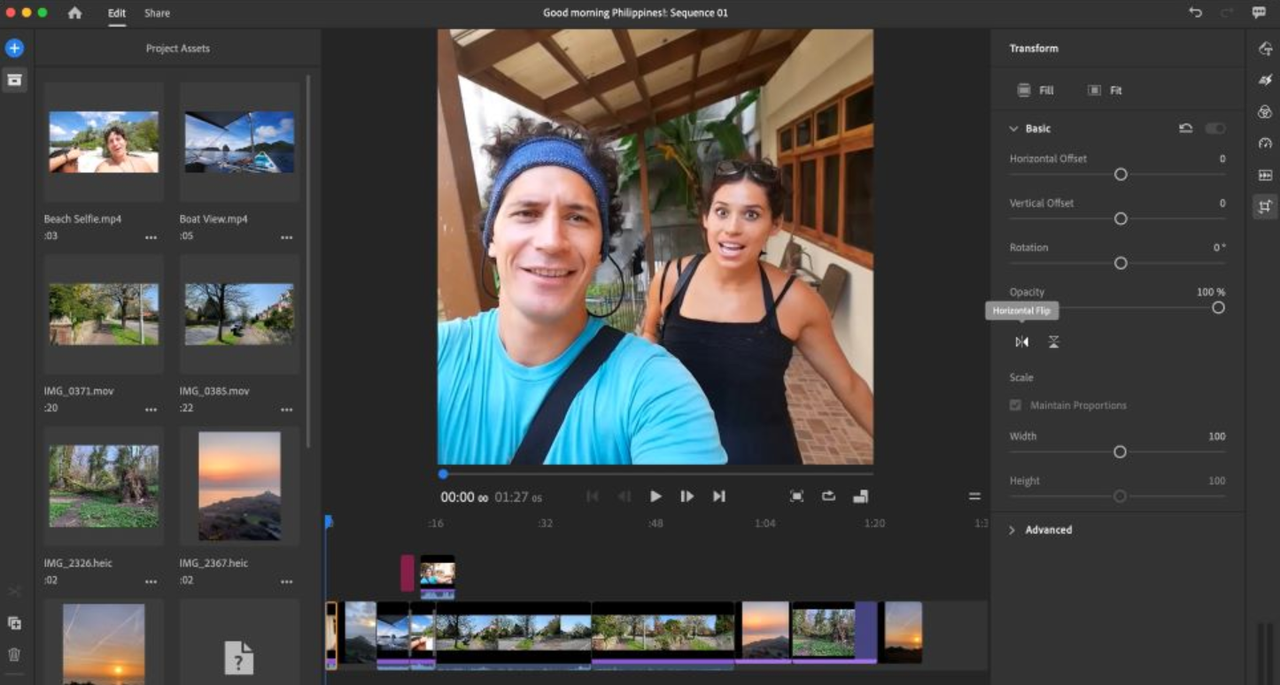The height and width of the screenshot is (685, 1280).
Task: Step back one frame
Action: pos(624,496)
